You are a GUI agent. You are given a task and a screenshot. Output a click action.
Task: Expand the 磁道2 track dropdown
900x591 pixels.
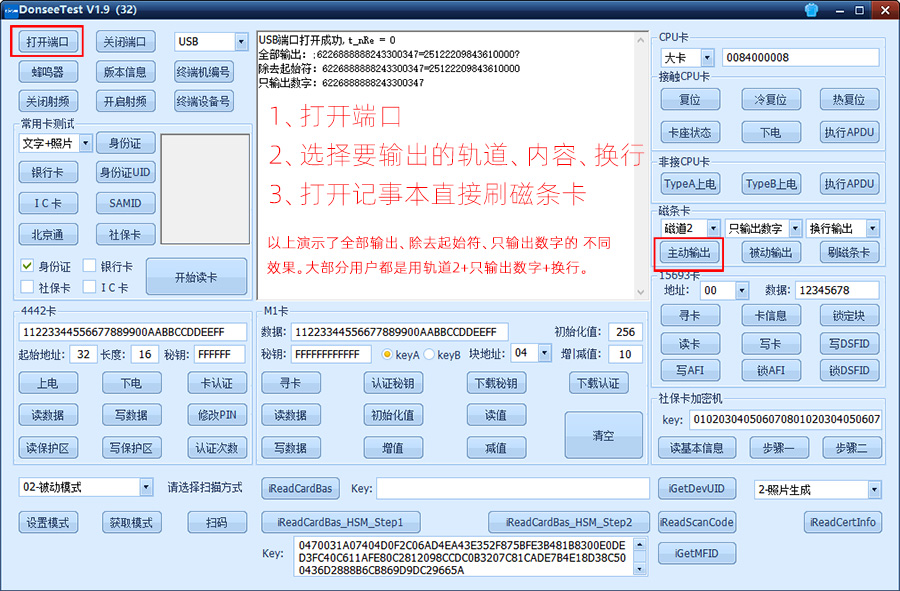[x=713, y=228]
